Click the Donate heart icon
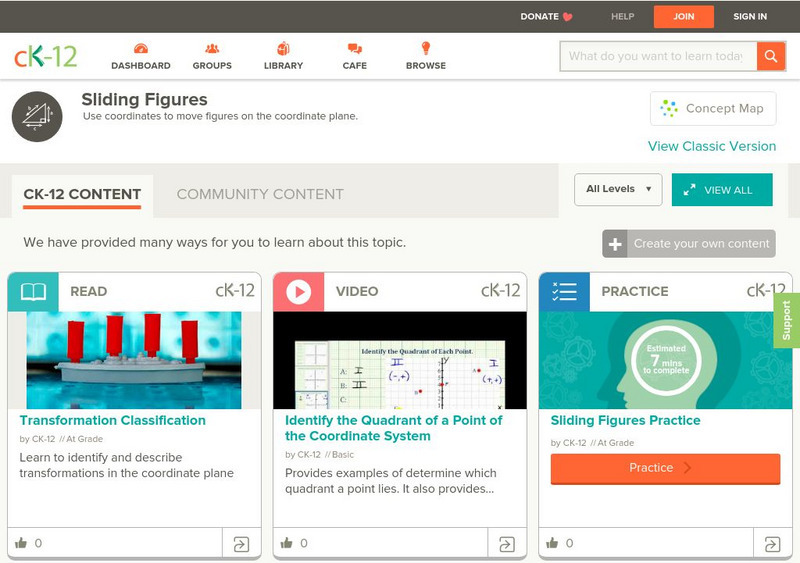The height and width of the screenshot is (563, 800). tap(567, 16)
